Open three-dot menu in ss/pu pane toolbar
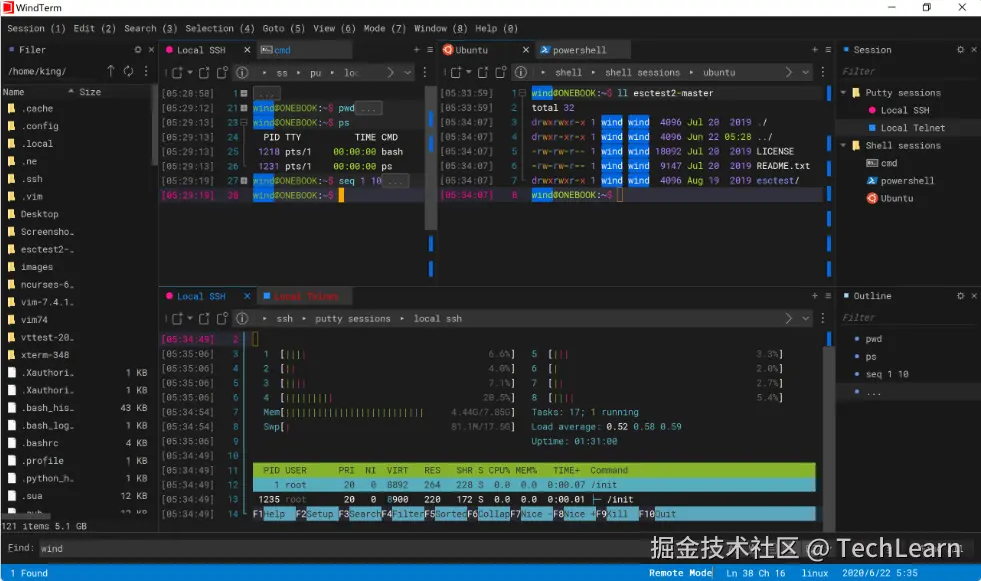The image size is (981, 581). 425,73
